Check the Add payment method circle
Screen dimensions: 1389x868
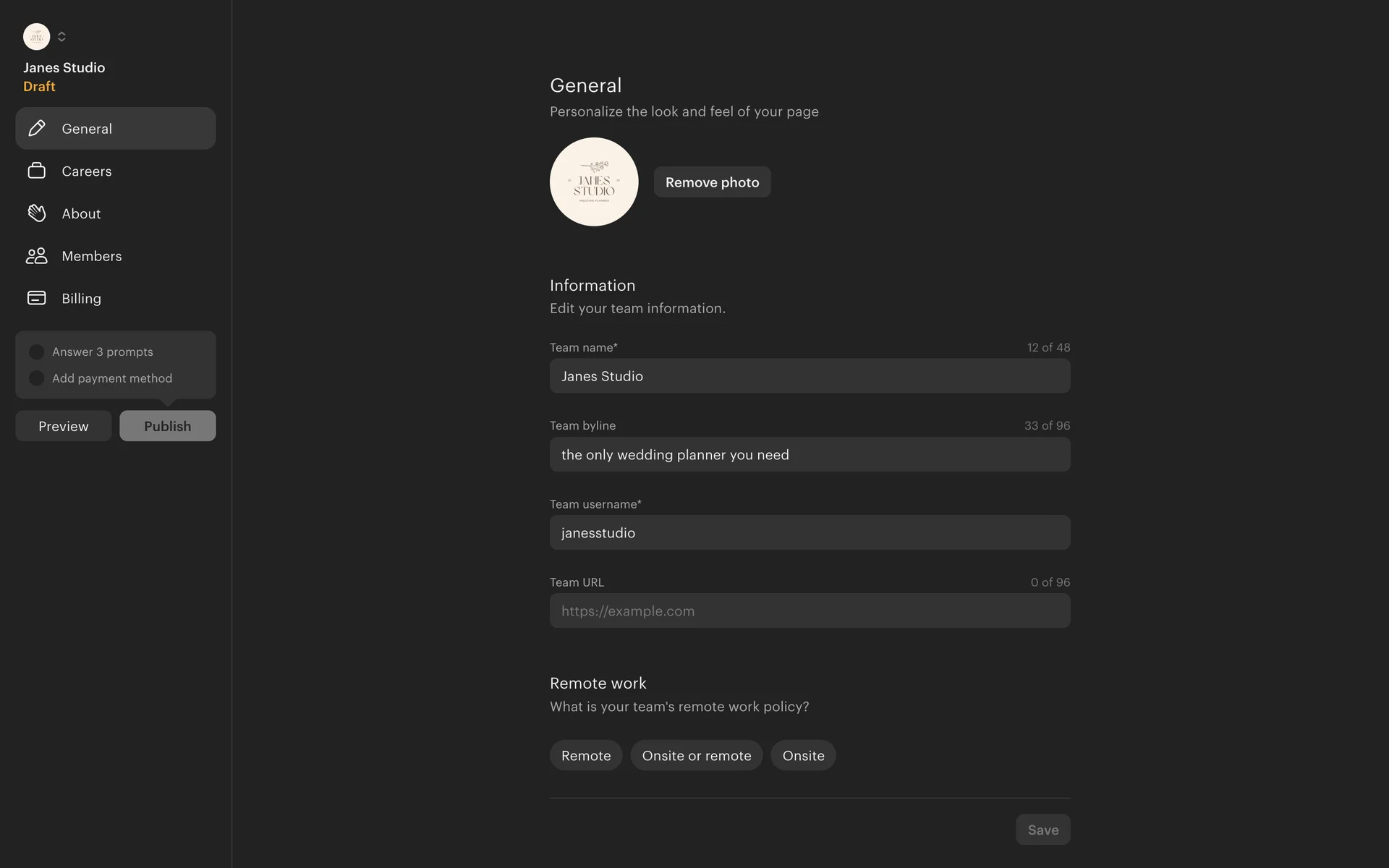coord(36,378)
